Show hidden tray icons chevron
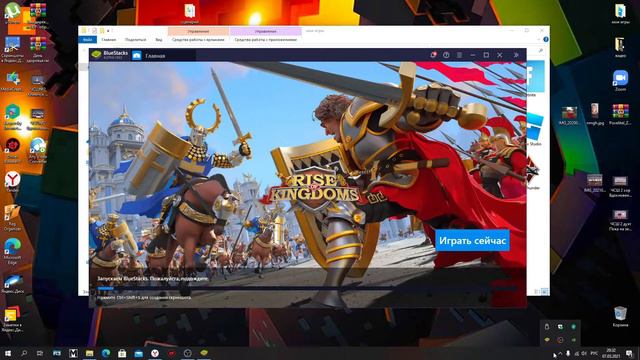The height and width of the screenshot is (360, 640). [560, 353]
